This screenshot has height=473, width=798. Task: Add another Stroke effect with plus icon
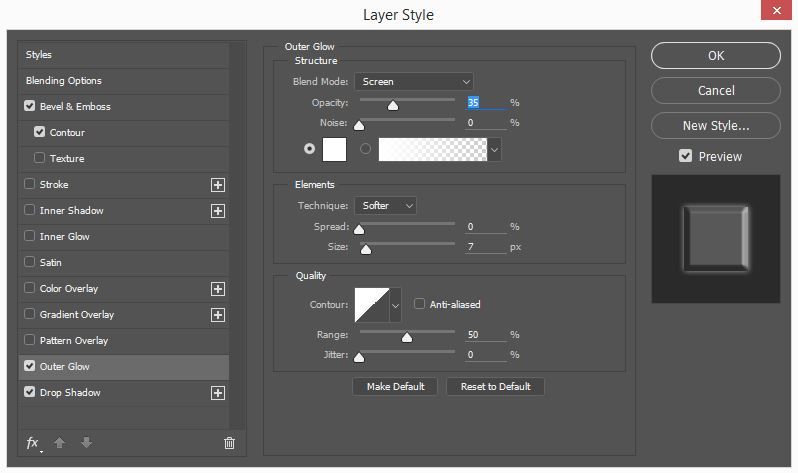218,185
